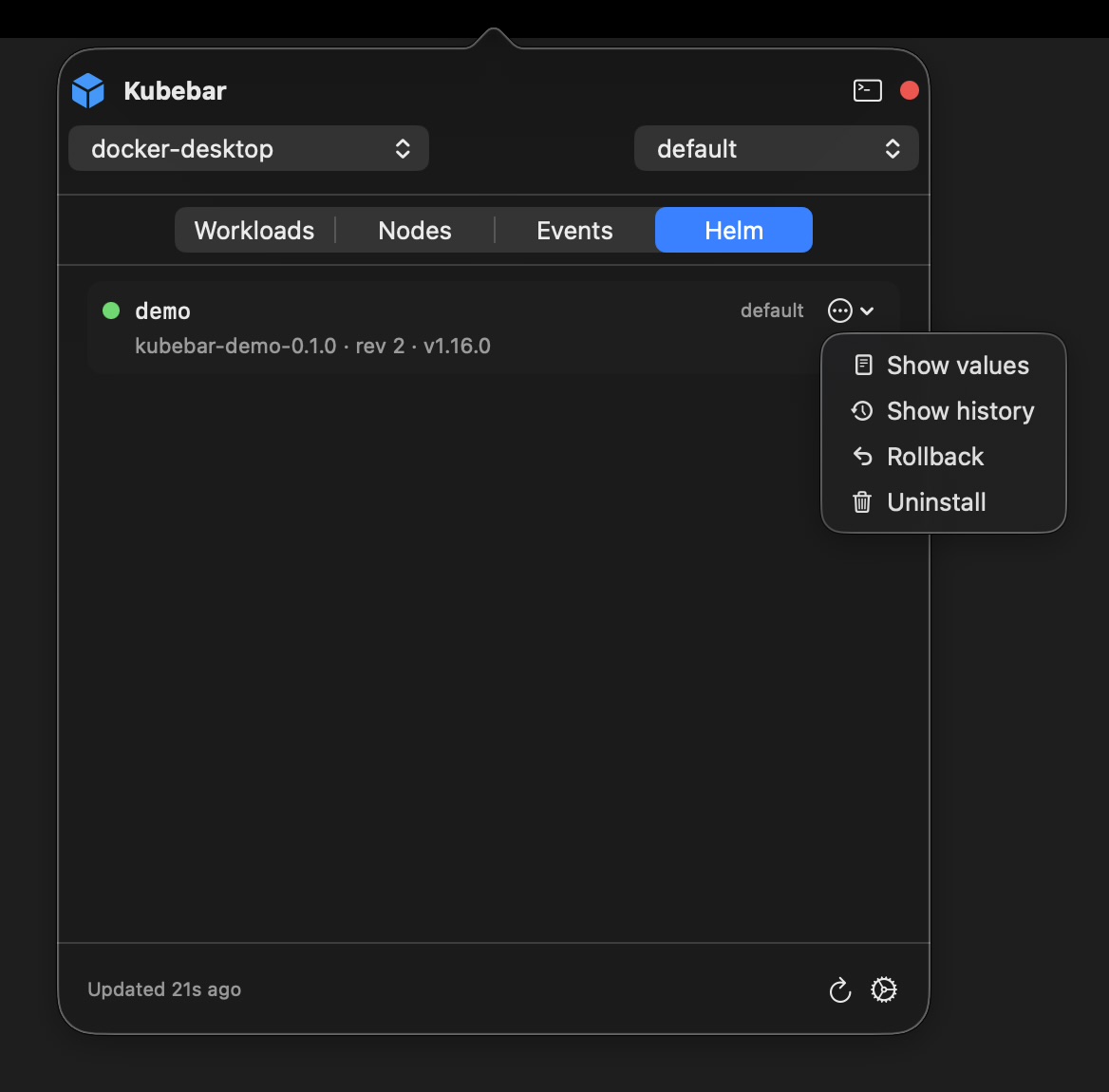Toggle the ellipsis actions menu for demo

click(x=851, y=311)
